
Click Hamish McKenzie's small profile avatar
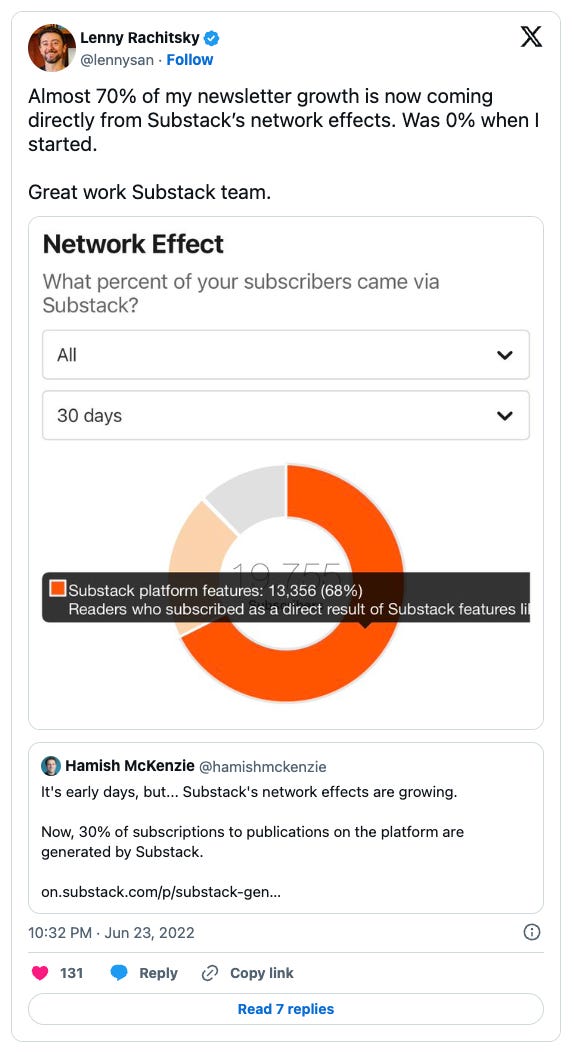click(x=50, y=766)
